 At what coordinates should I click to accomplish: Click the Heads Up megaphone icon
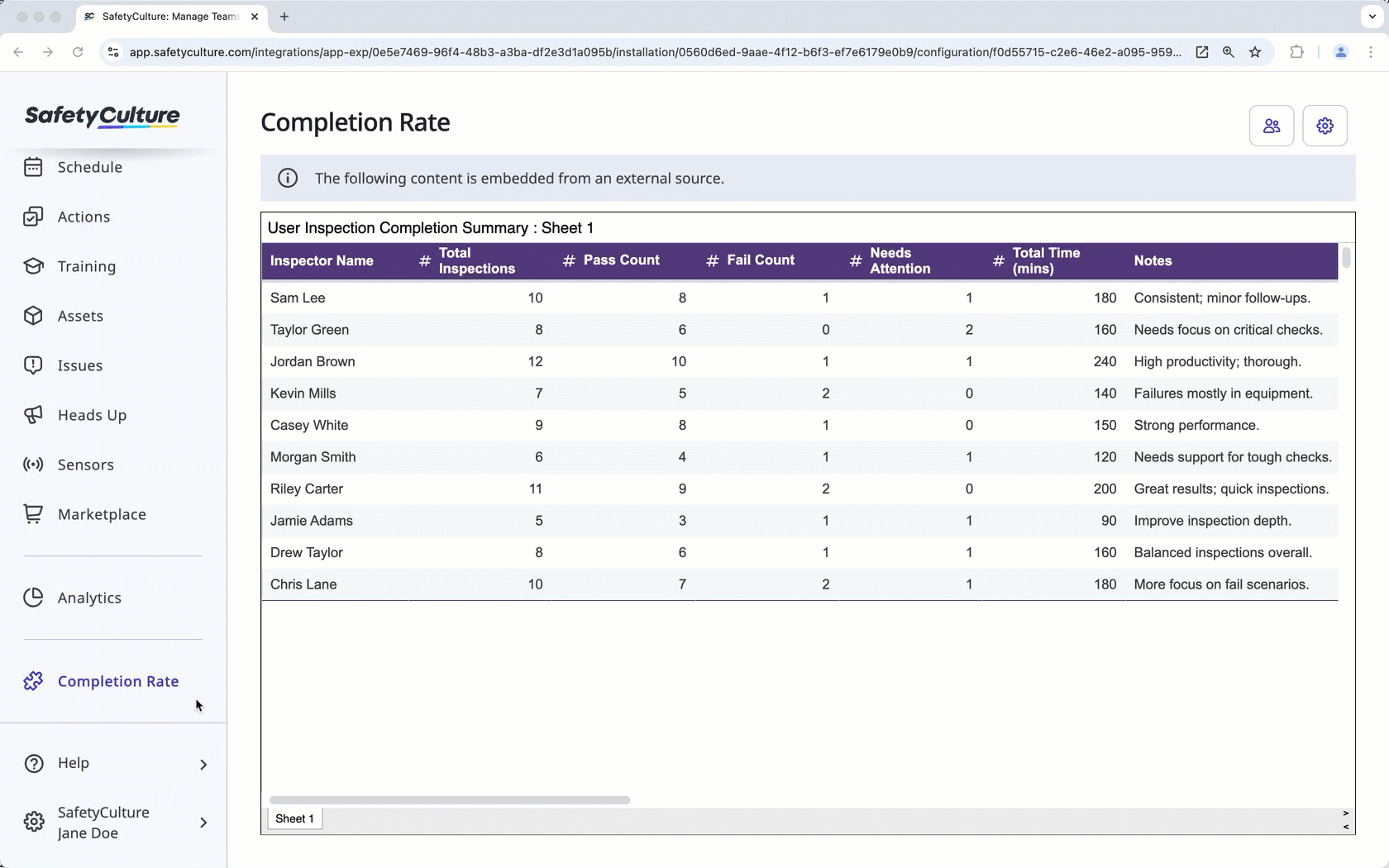[x=33, y=415]
